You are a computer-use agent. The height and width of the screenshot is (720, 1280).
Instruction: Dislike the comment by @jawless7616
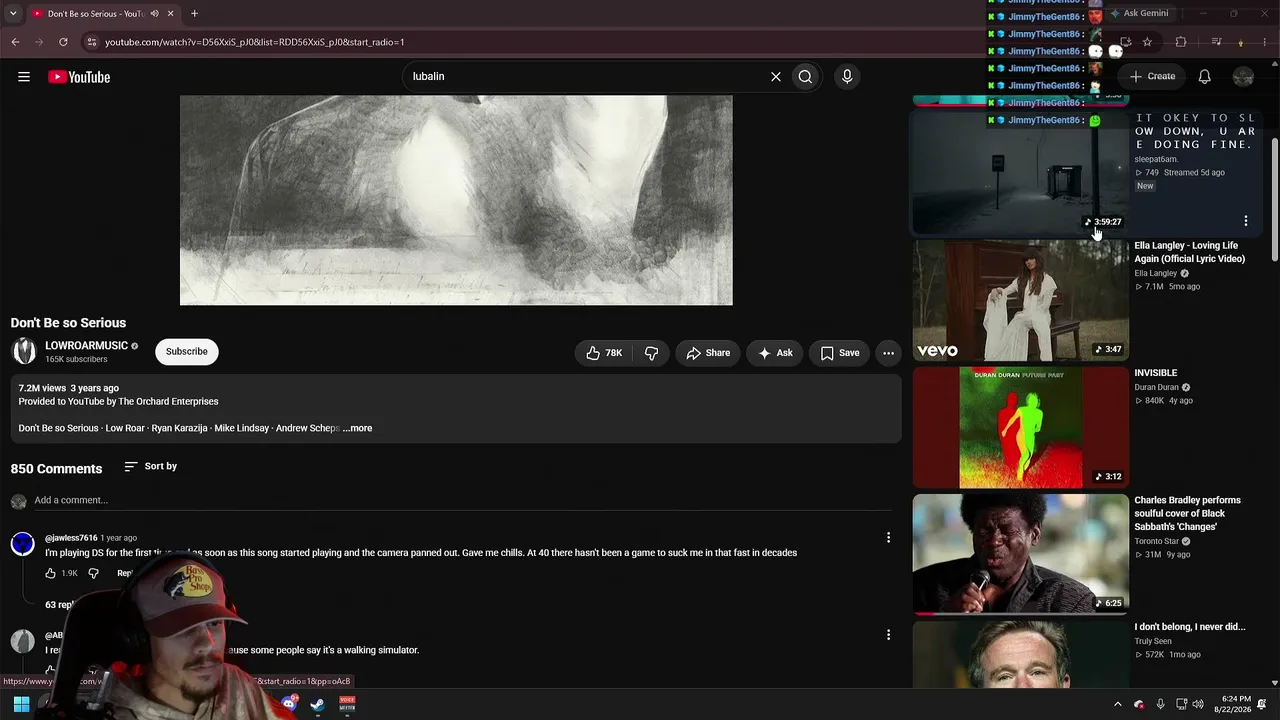click(93, 573)
